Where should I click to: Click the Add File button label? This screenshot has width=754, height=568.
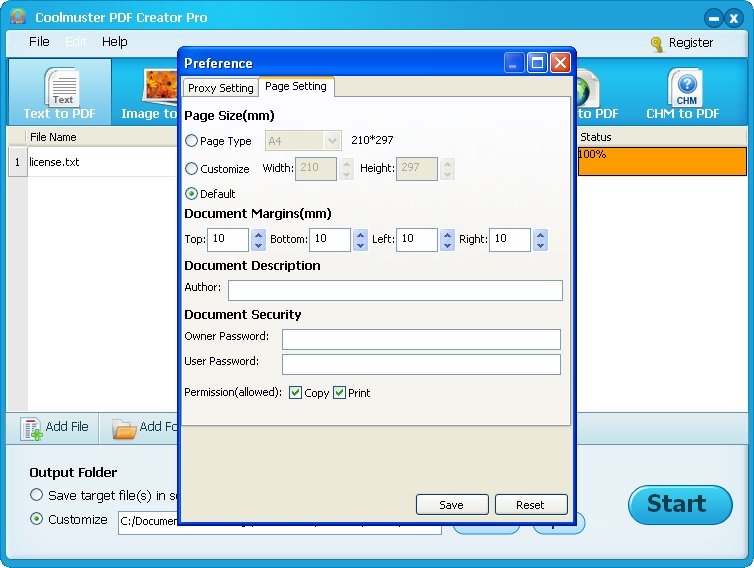tap(67, 427)
